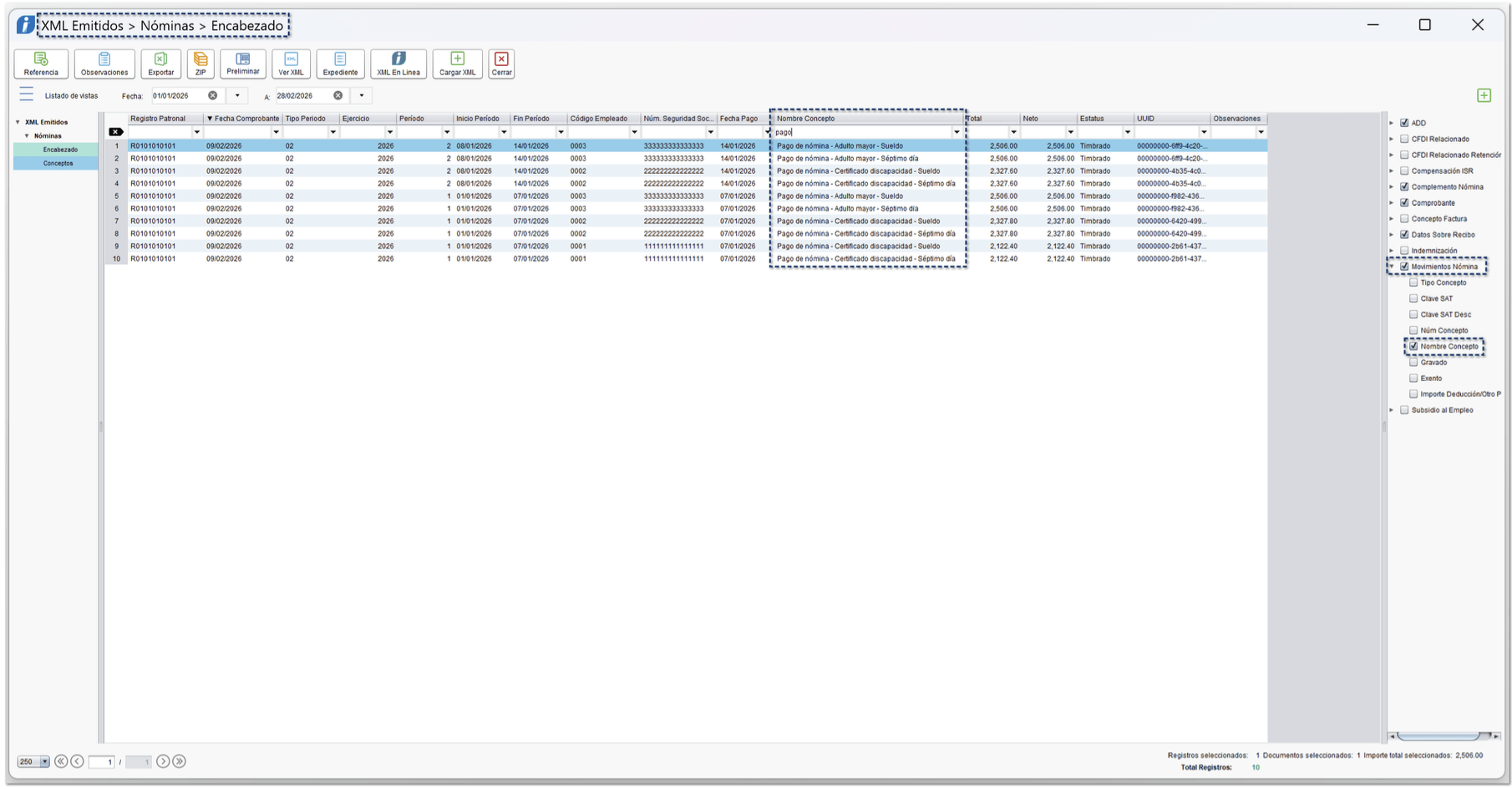Click the Referencia toolbar icon
Viewport: 1512px width, 789px height.
coord(41,64)
